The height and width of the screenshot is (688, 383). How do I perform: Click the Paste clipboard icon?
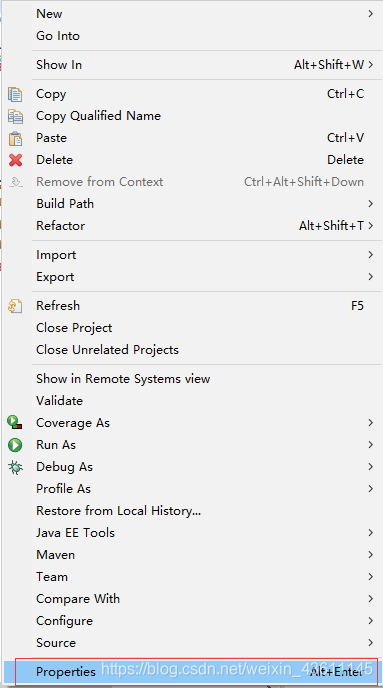(15, 138)
